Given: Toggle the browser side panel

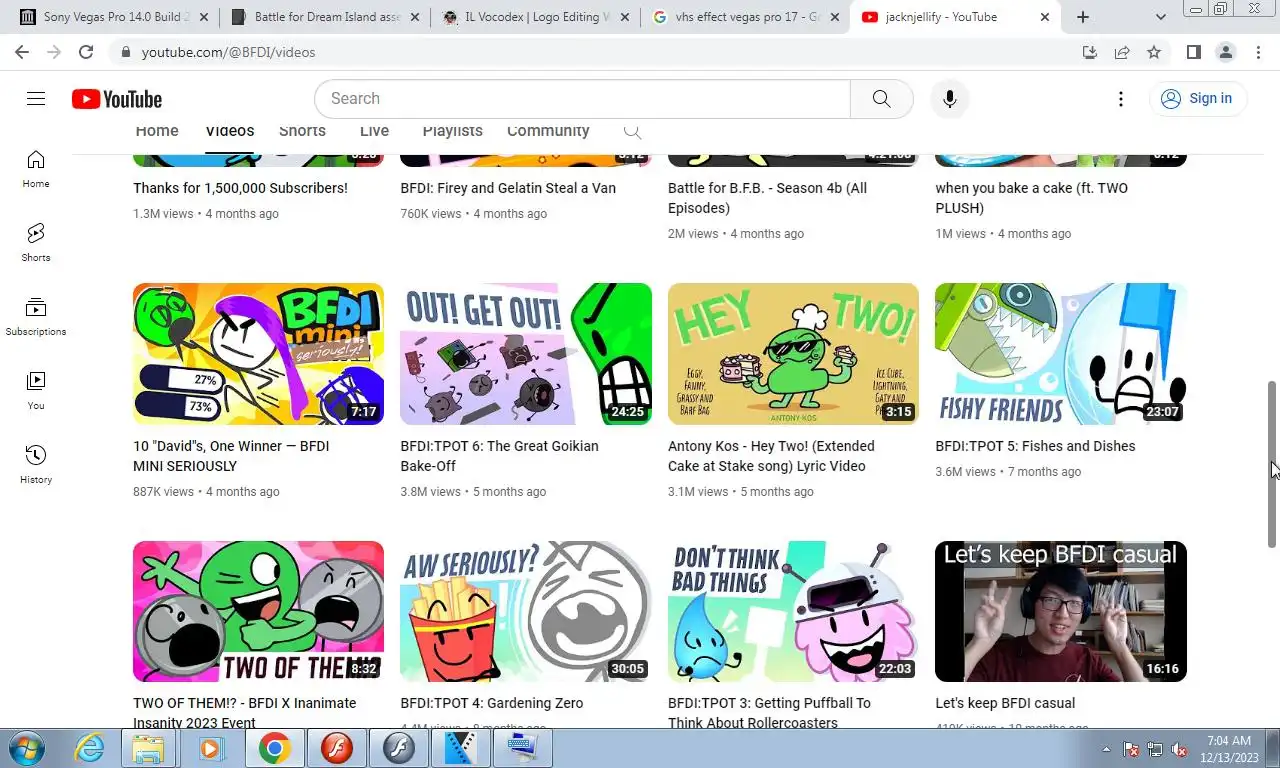Looking at the screenshot, I should pos(1193,52).
